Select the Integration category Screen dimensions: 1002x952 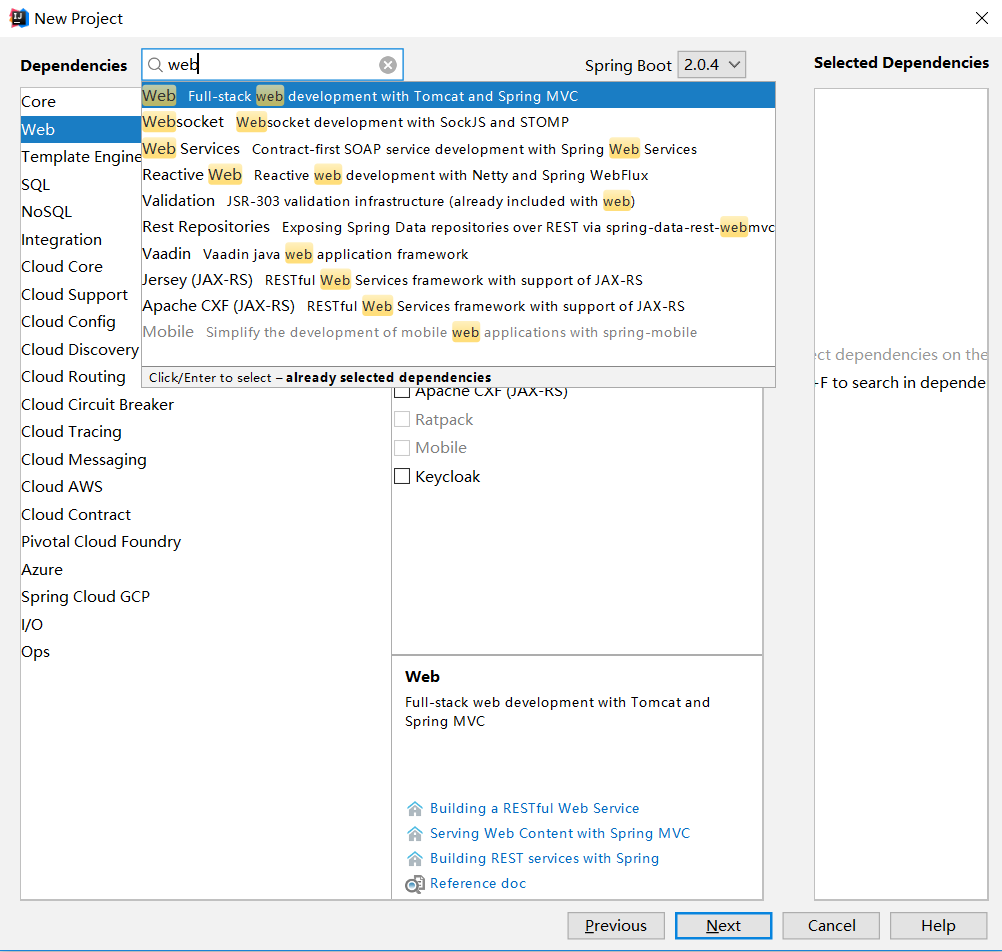point(81,240)
